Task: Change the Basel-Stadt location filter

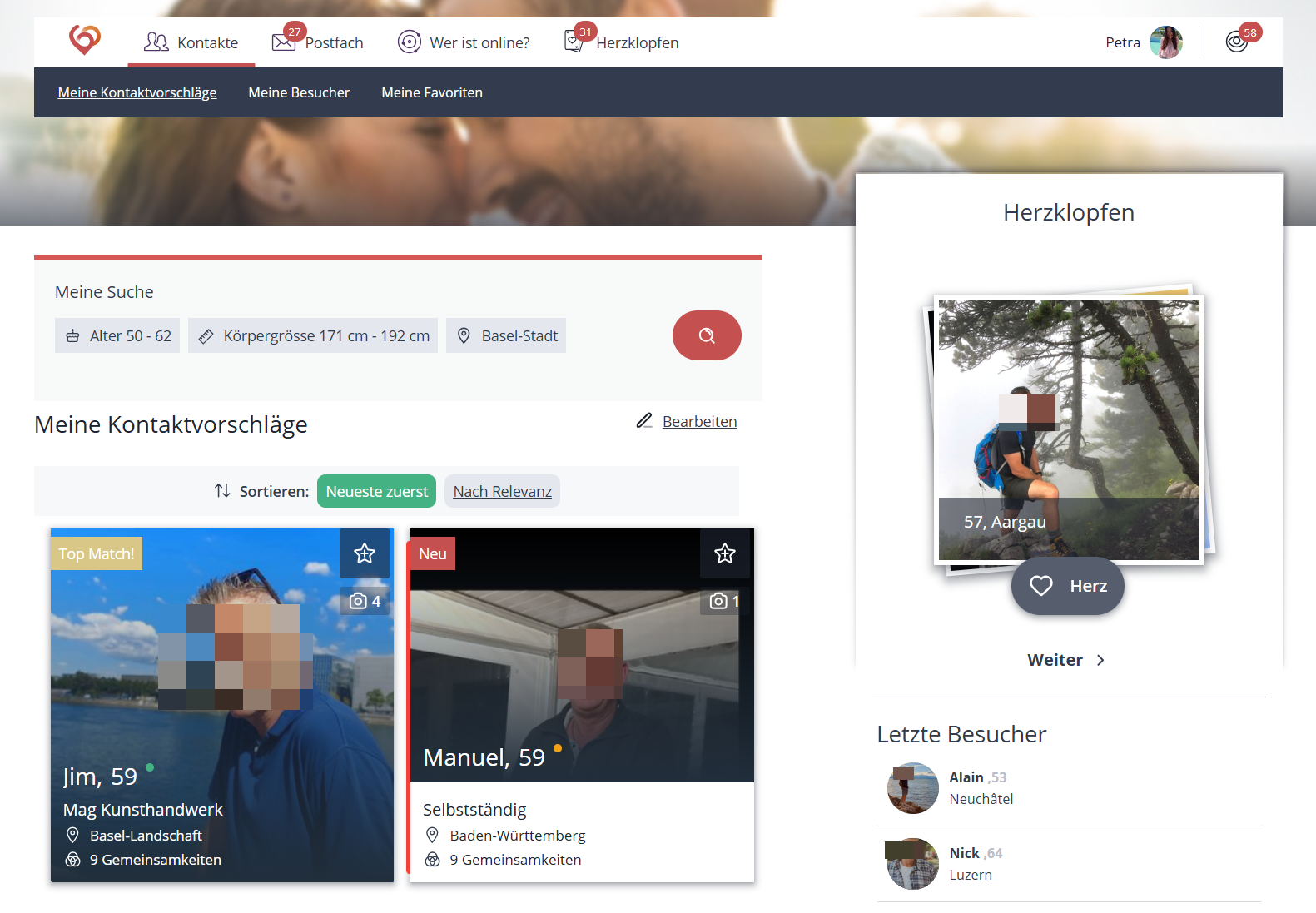Action: (506, 335)
